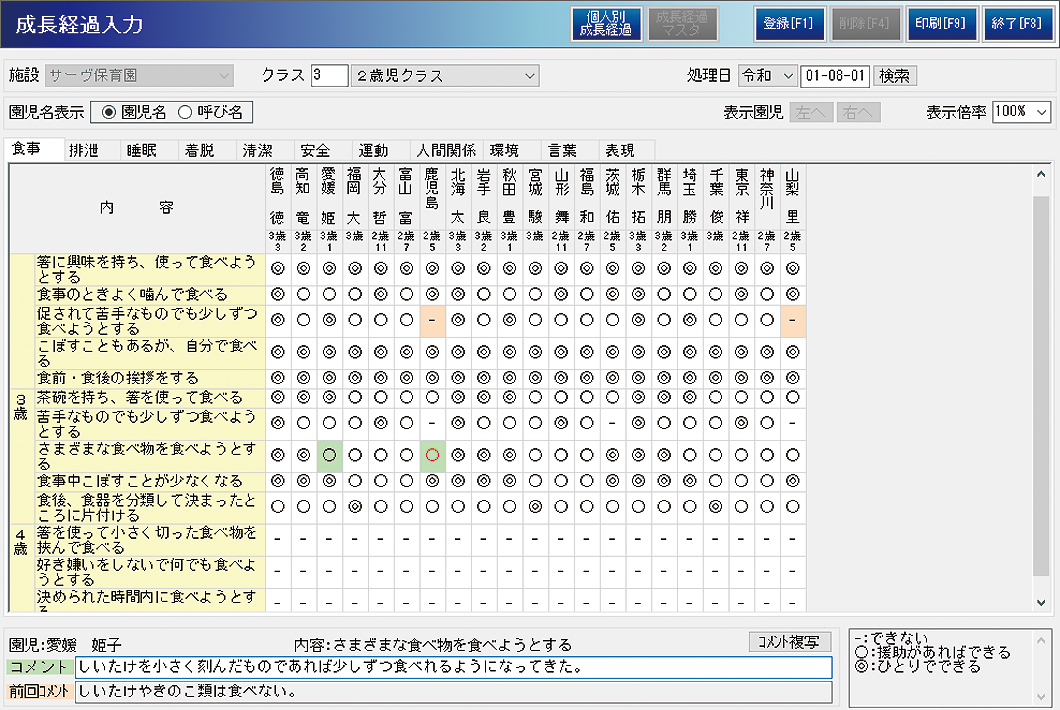Click the コメント text input field

point(453,667)
